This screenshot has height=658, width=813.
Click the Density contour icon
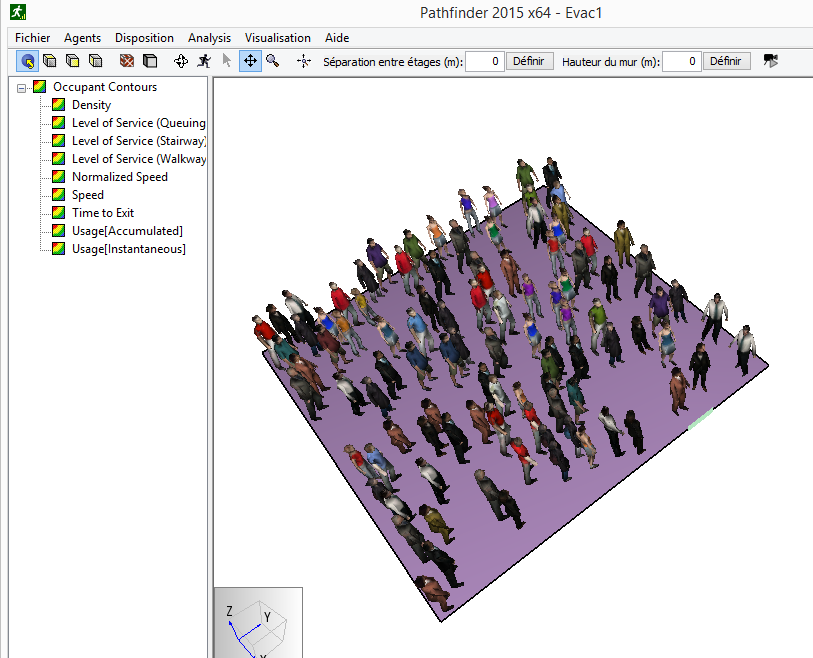coord(59,105)
